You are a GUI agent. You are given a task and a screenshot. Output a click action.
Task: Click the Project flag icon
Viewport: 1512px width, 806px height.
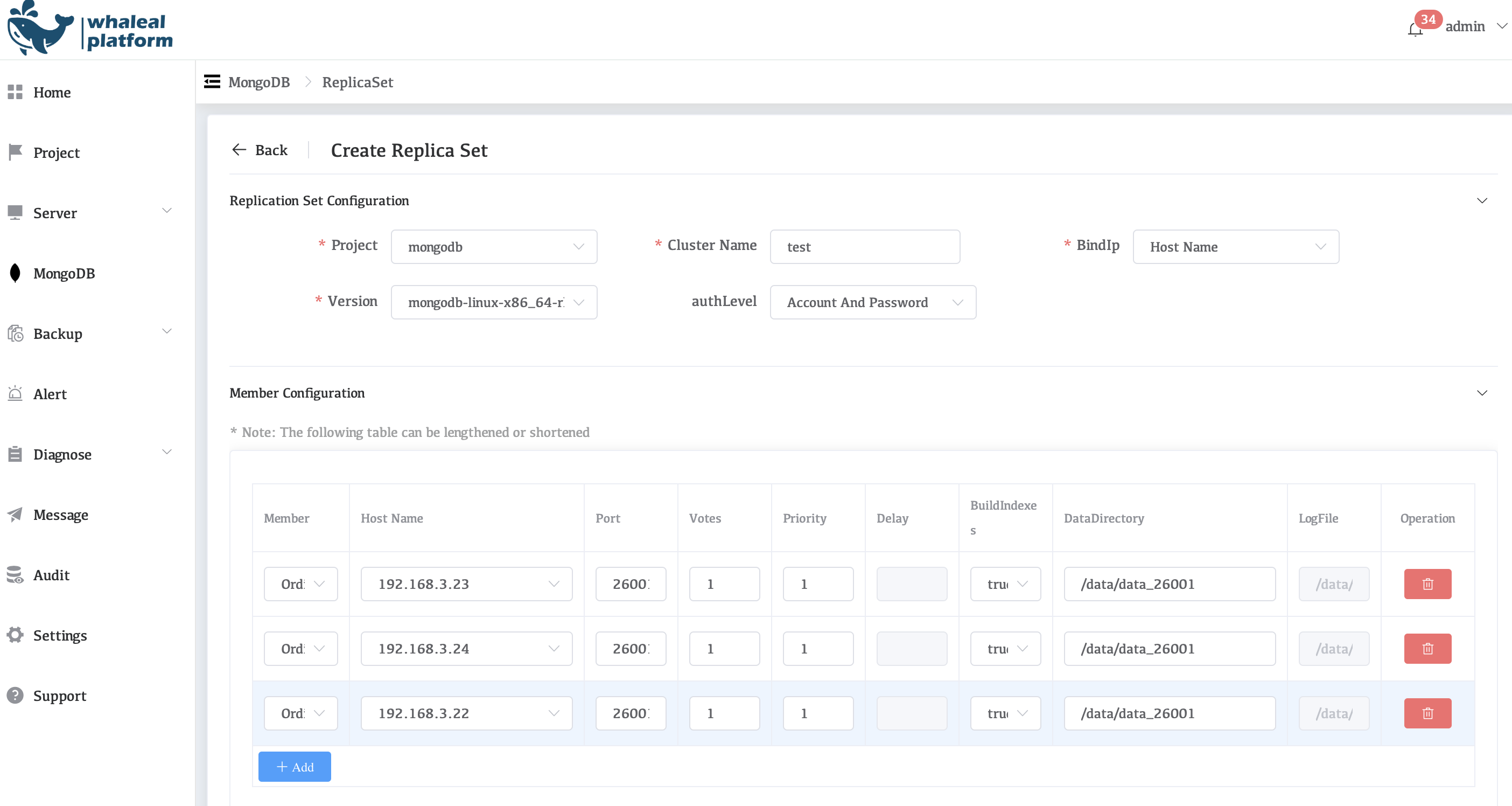click(15, 152)
